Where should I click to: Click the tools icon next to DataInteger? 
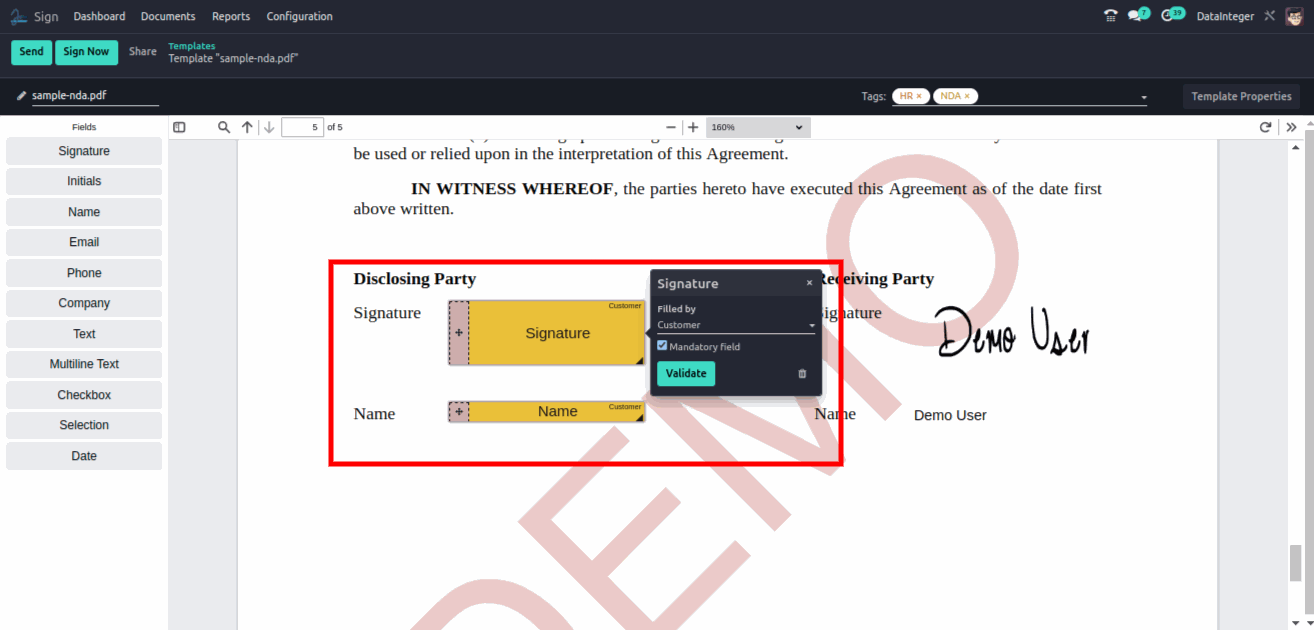click(1269, 15)
